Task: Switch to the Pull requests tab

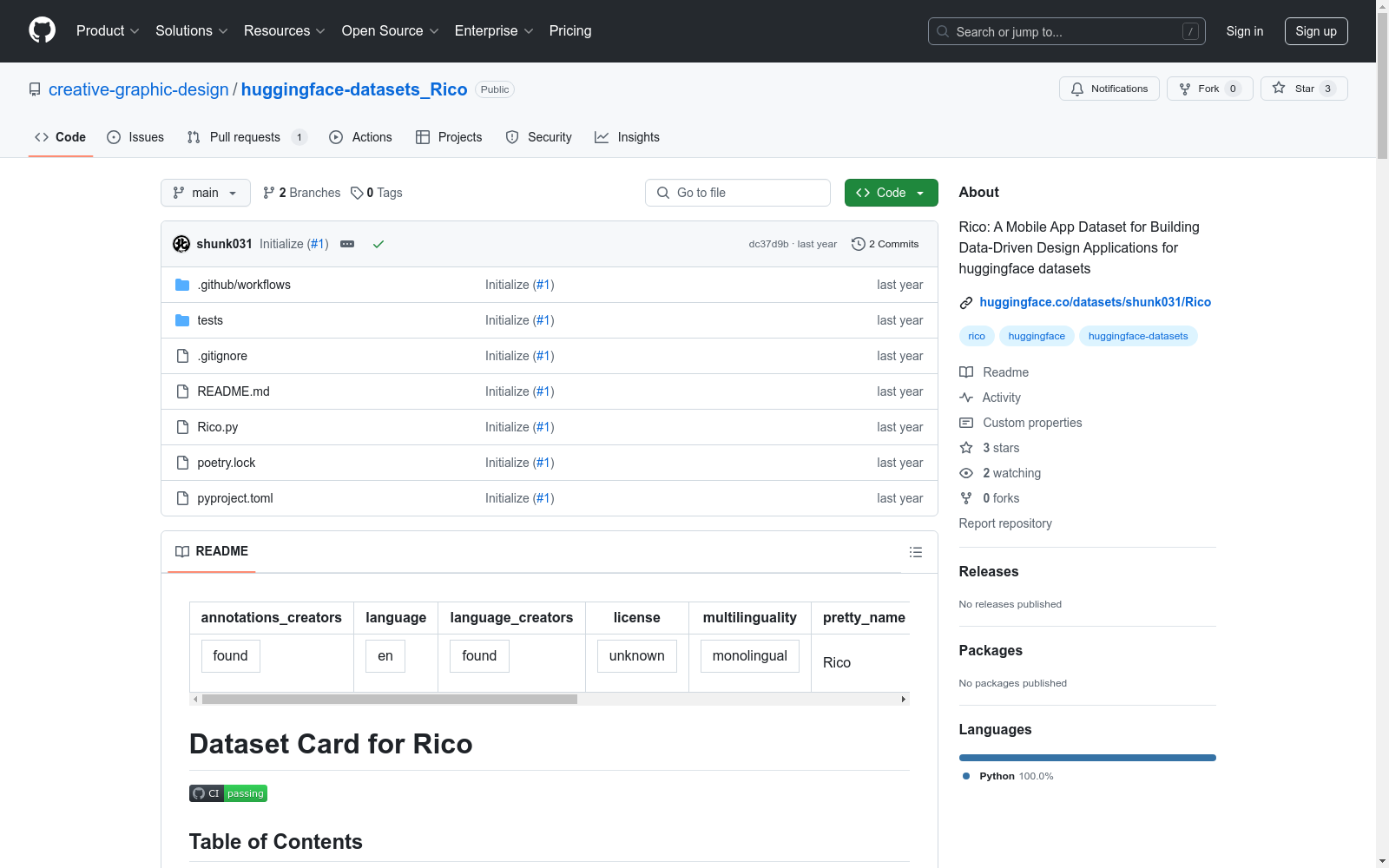Action: [247, 137]
